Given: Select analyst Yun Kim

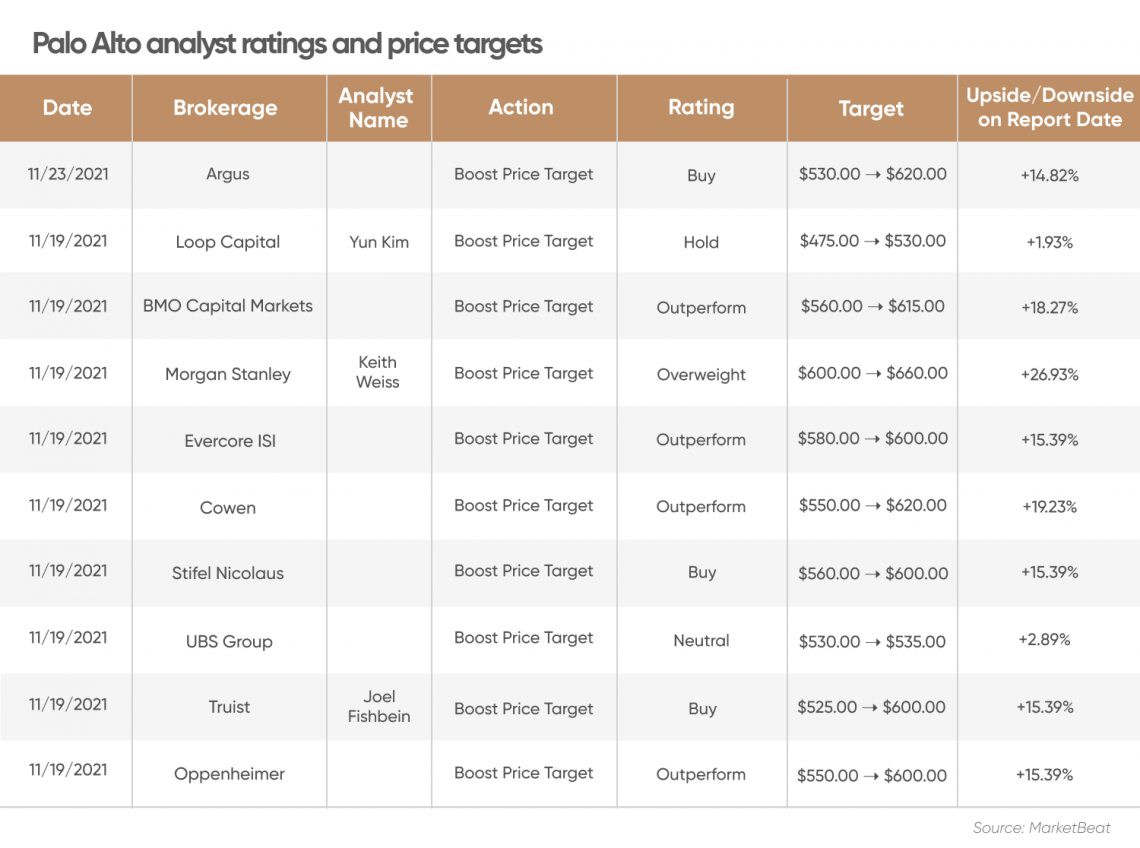Looking at the screenshot, I should 379,241.
